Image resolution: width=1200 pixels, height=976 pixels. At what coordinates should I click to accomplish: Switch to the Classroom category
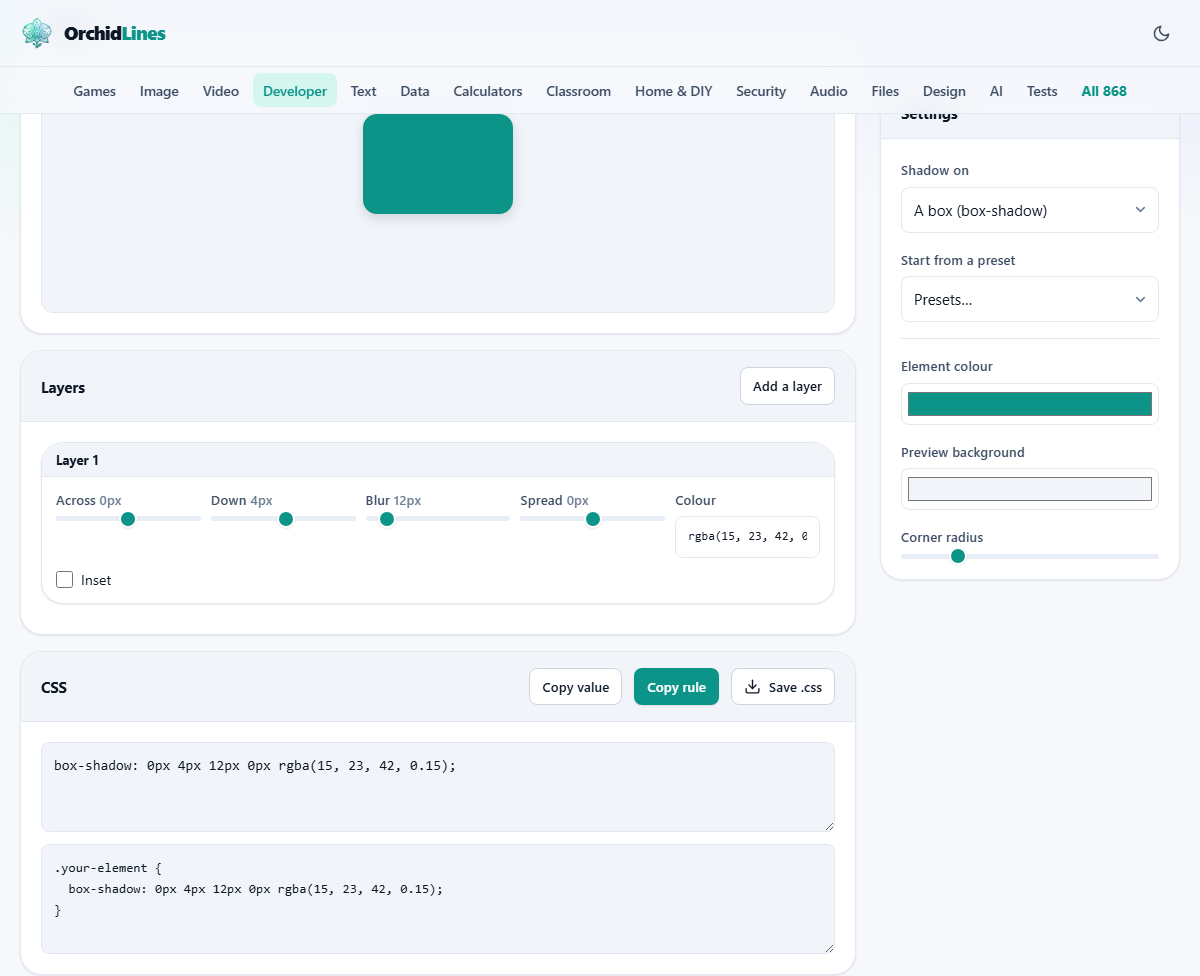point(579,91)
